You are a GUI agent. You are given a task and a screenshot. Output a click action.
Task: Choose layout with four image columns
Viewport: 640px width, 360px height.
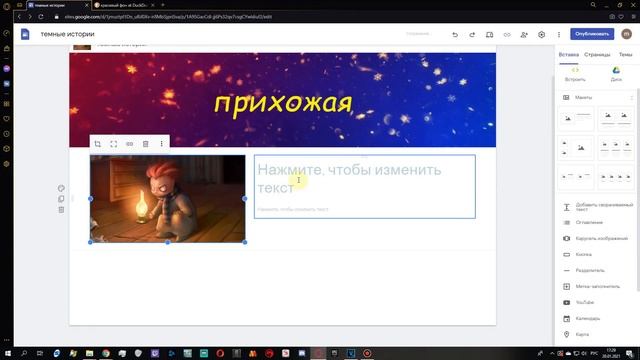(616, 177)
